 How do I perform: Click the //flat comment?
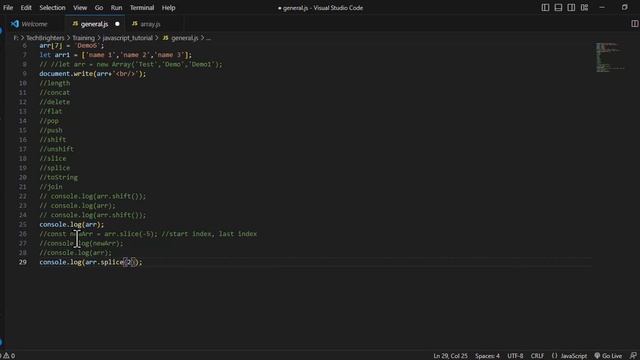click(51, 111)
